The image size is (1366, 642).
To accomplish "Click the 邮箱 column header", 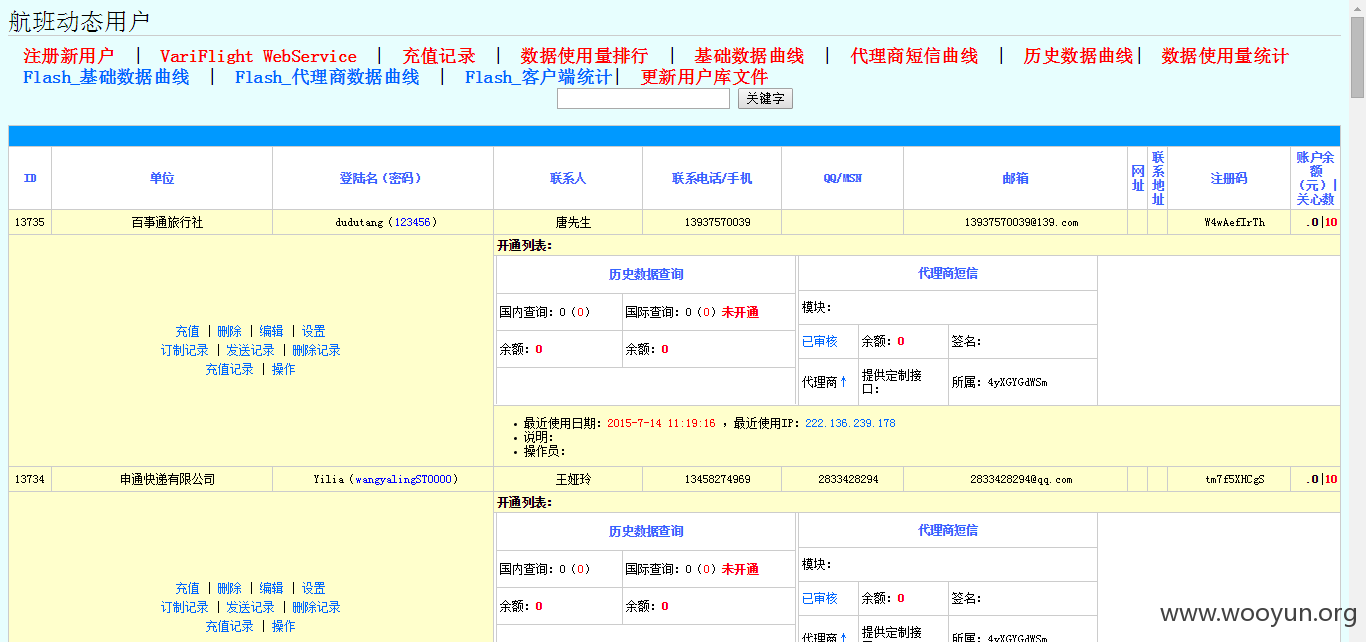I will click(1015, 178).
